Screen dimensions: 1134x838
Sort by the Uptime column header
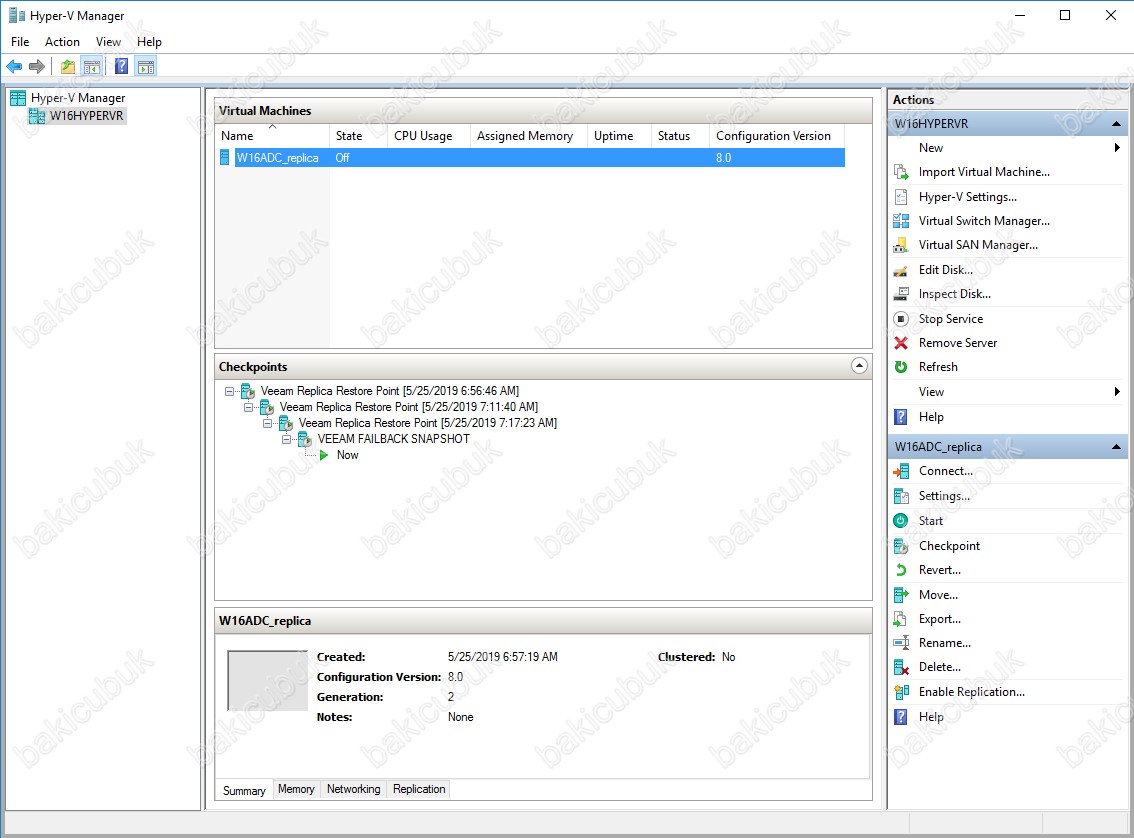(619, 136)
